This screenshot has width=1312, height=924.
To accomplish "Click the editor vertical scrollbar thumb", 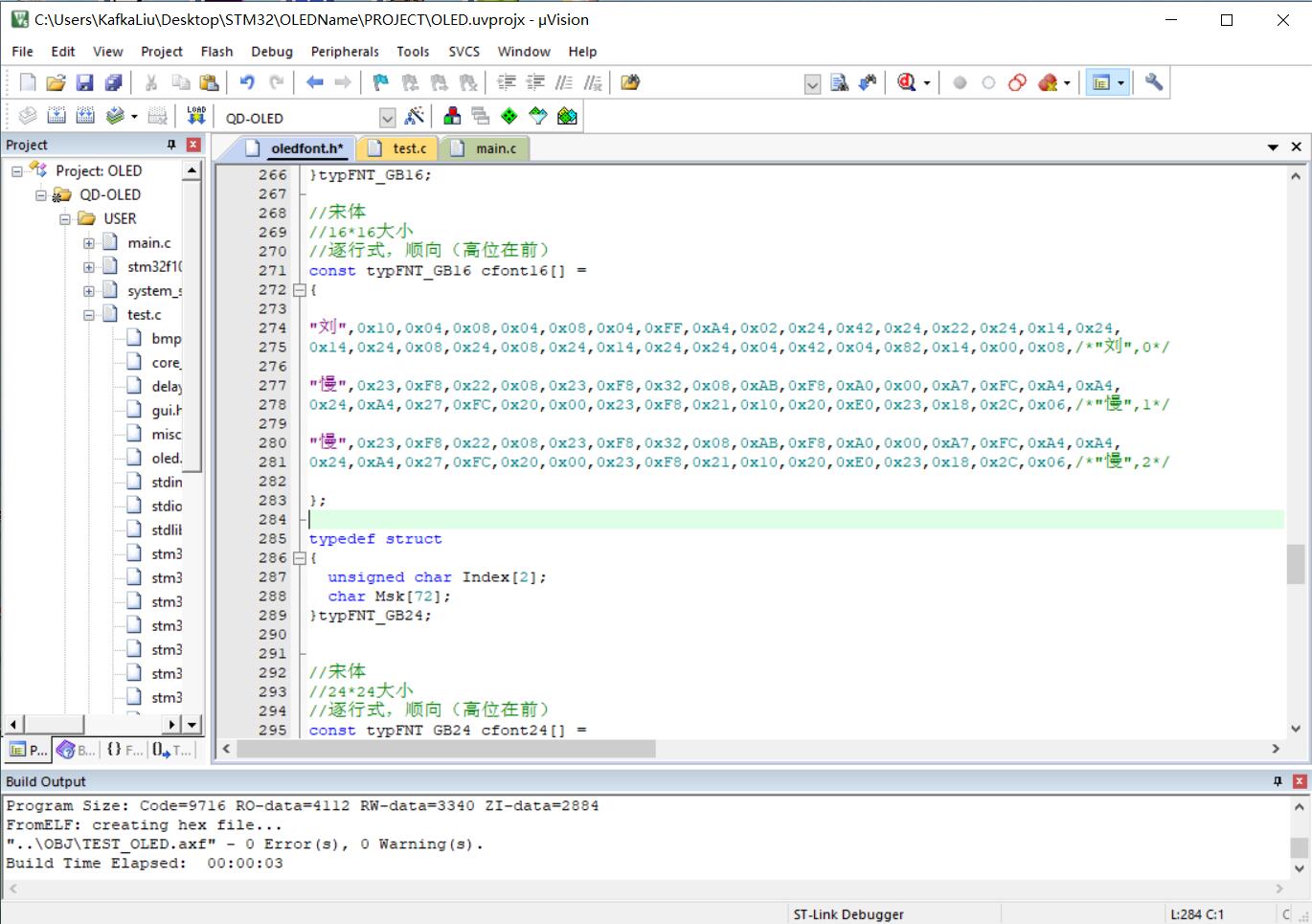I will (x=1296, y=563).
